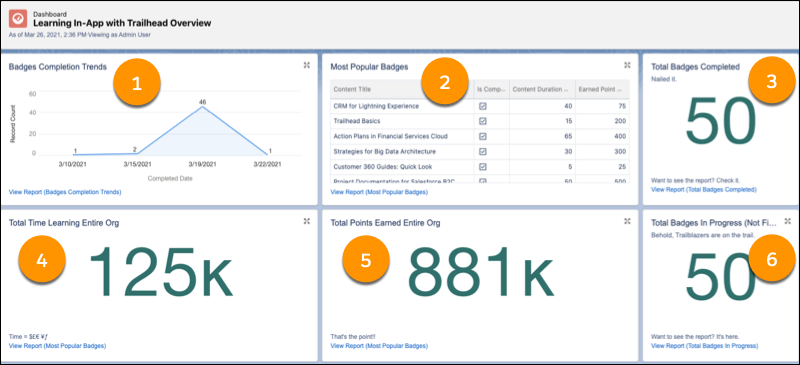Expand the Total Badges In Progress widget
The height and width of the screenshot is (365, 800).
click(788, 221)
